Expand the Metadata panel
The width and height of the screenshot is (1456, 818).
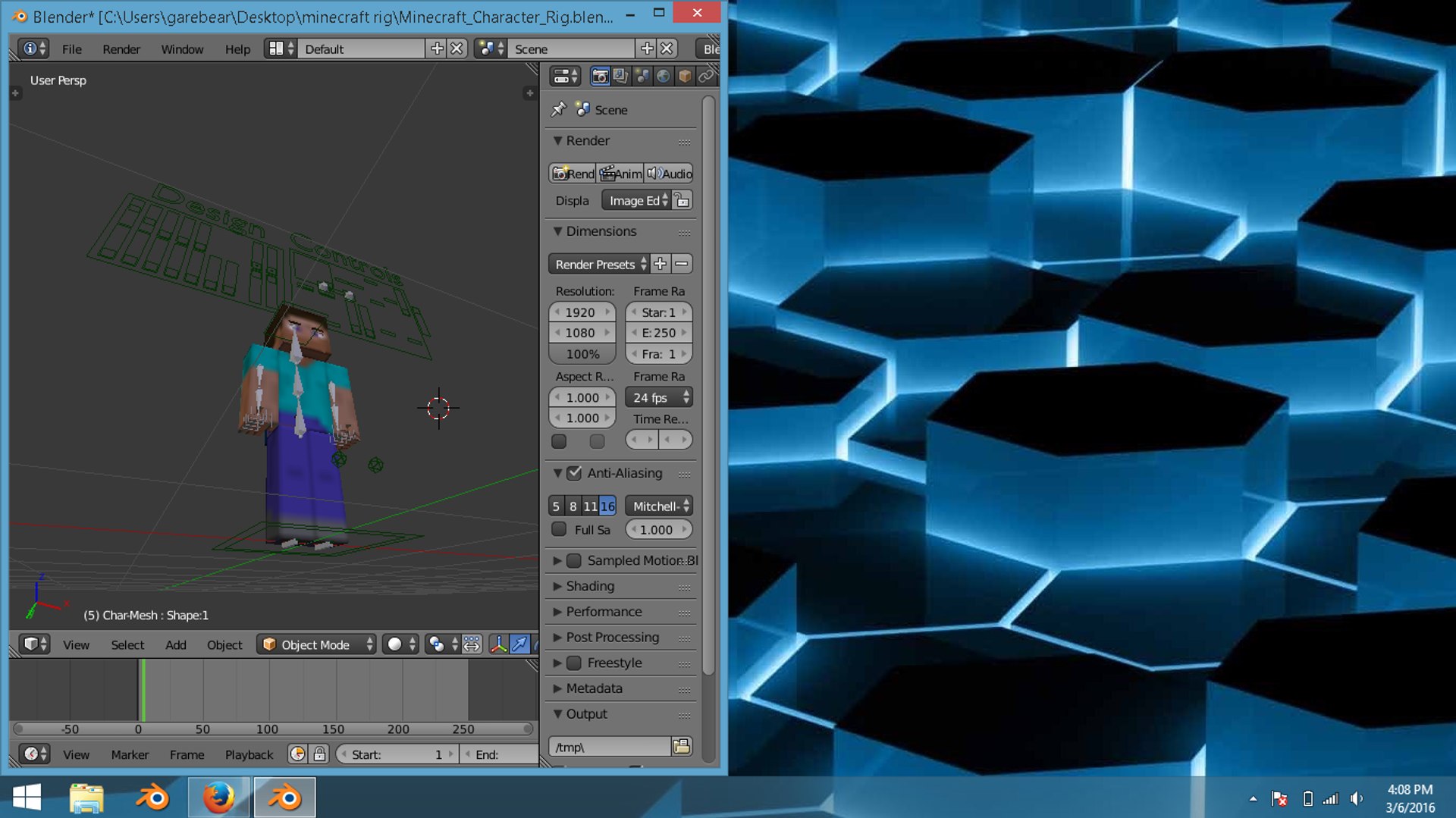(x=557, y=688)
